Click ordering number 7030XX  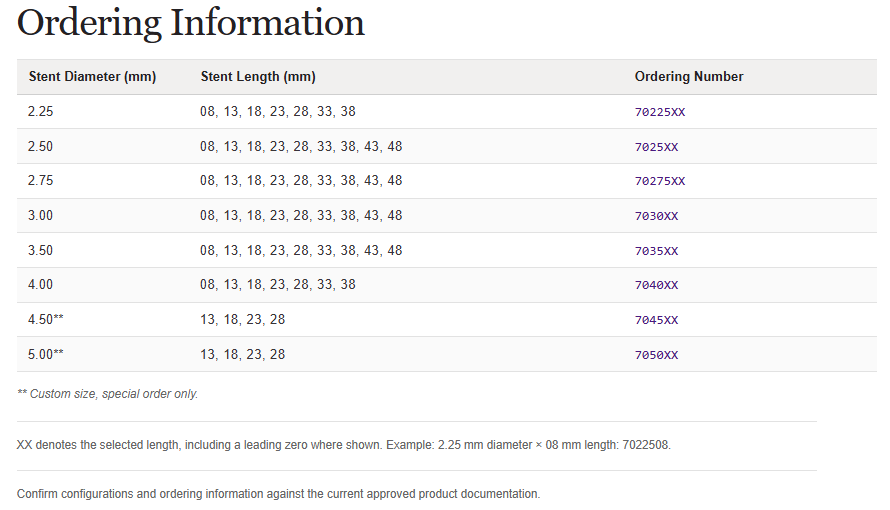pos(656,216)
